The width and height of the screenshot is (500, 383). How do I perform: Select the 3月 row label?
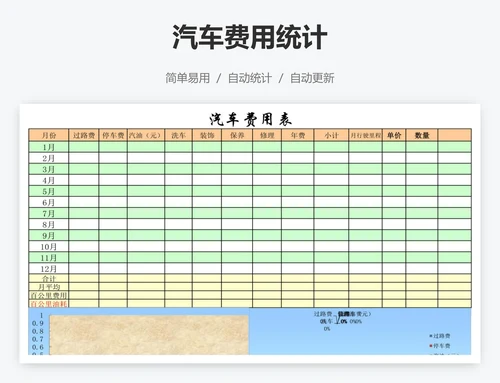click(x=49, y=169)
